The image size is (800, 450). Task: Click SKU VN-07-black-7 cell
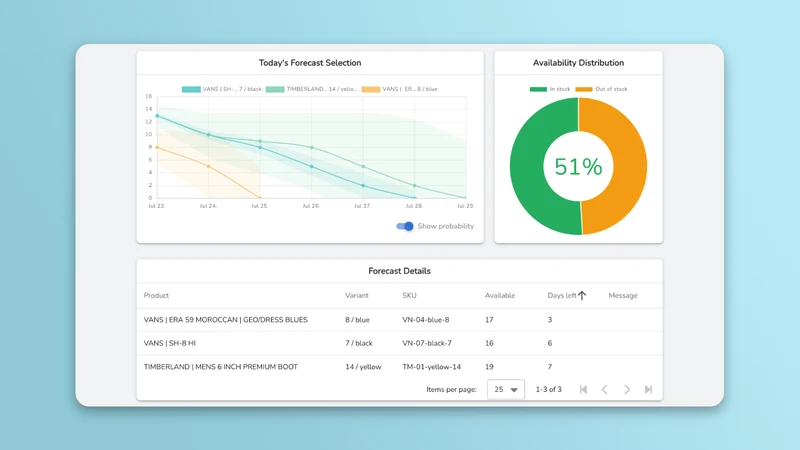(427, 343)
